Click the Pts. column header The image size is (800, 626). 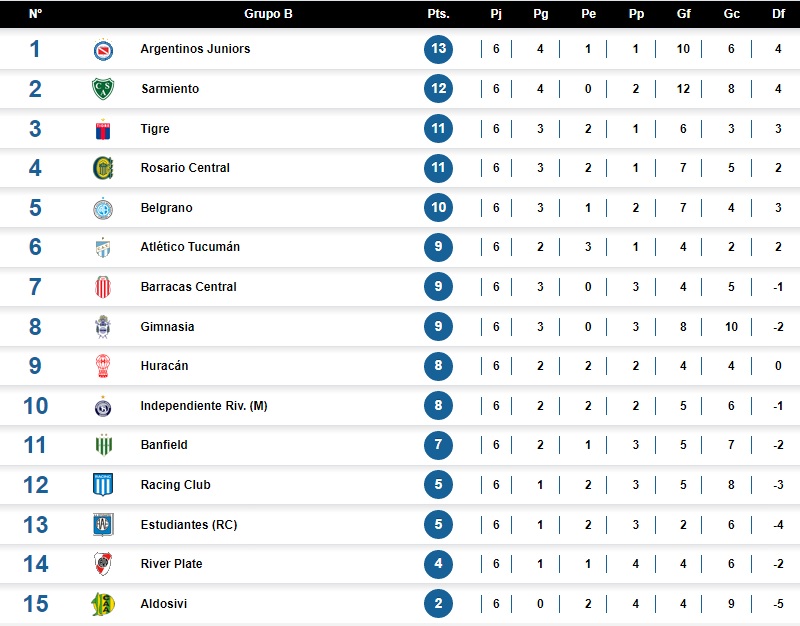(x=438, y=14)
